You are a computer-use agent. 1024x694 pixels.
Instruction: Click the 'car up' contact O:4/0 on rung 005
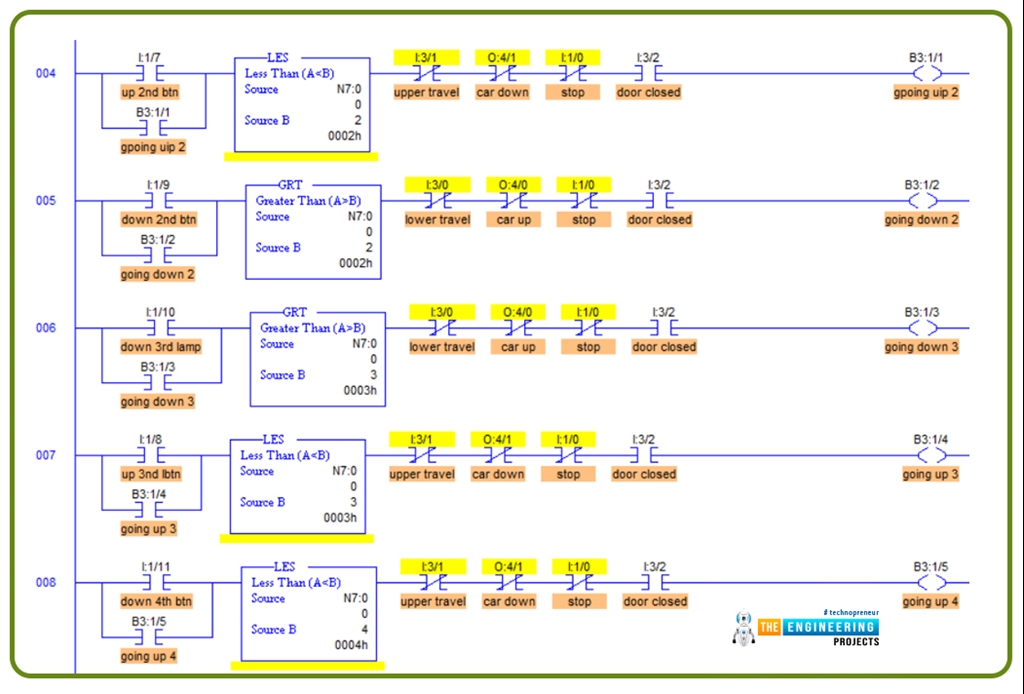click(513, 200)
